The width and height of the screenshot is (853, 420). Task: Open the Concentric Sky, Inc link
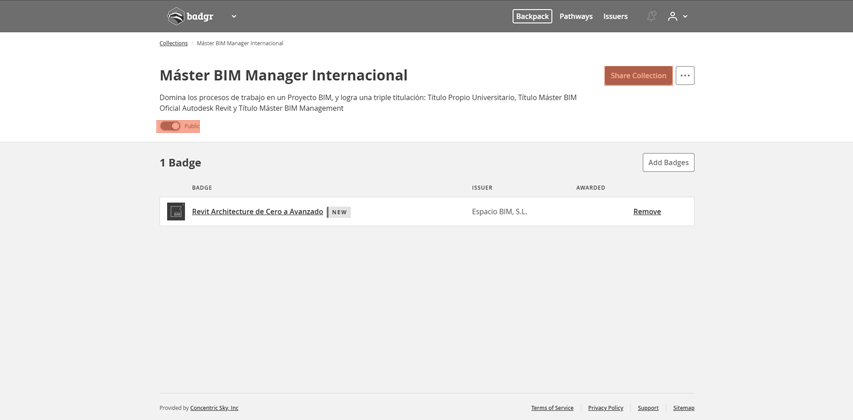(x=214, y=408)
